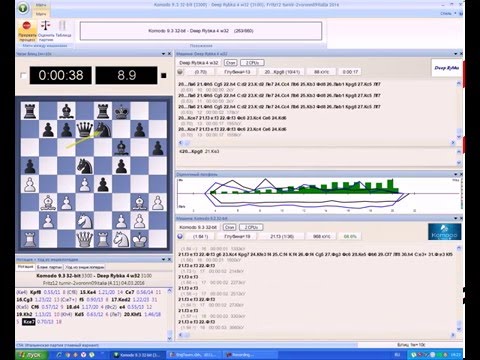
Task: Click 2 CPUs button in Deep Rybka panel
Action: [x=252, y=63]
